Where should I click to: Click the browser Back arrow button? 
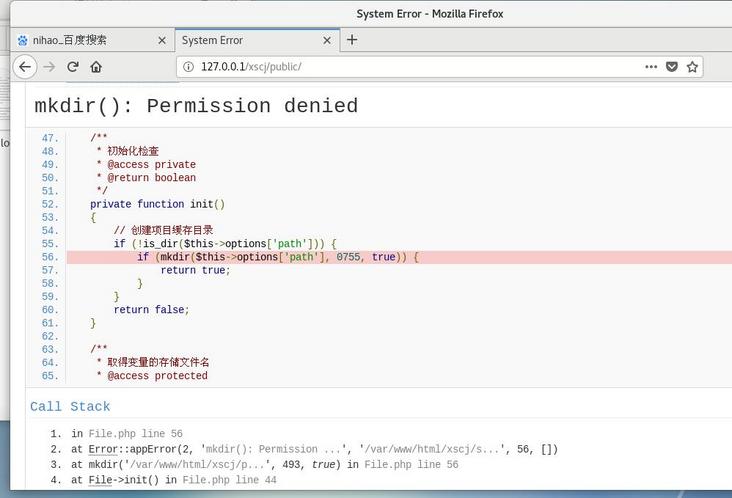coord(24,67)
